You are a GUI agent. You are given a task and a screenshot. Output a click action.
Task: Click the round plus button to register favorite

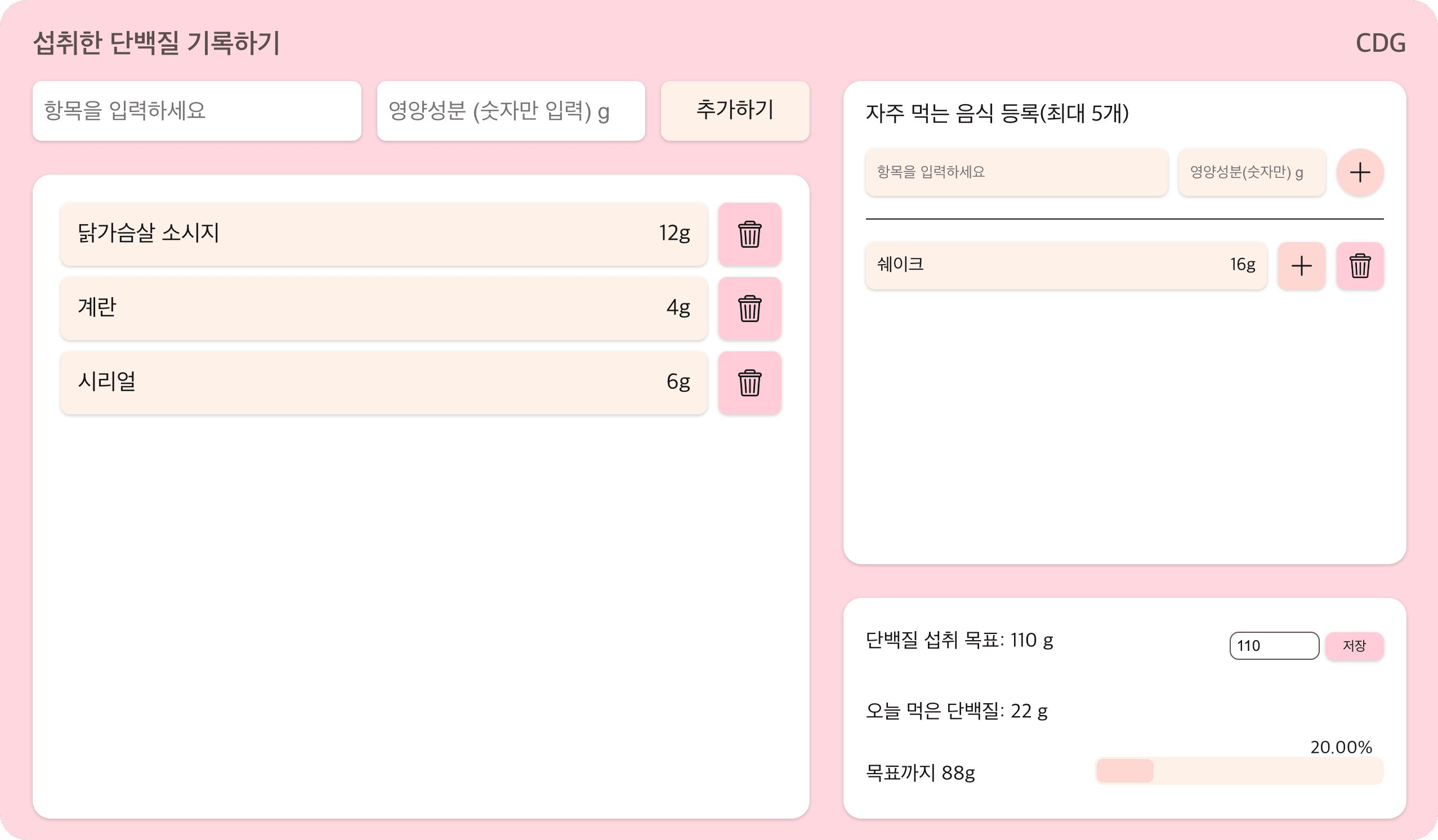pyautogui.click(x=1360, y=172)
